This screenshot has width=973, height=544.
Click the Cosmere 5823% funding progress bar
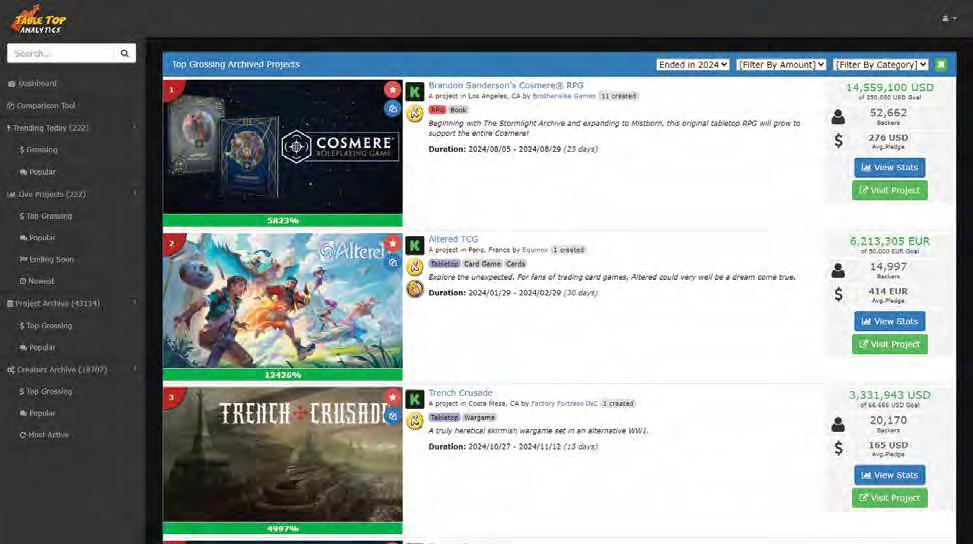tap(282, 221)
